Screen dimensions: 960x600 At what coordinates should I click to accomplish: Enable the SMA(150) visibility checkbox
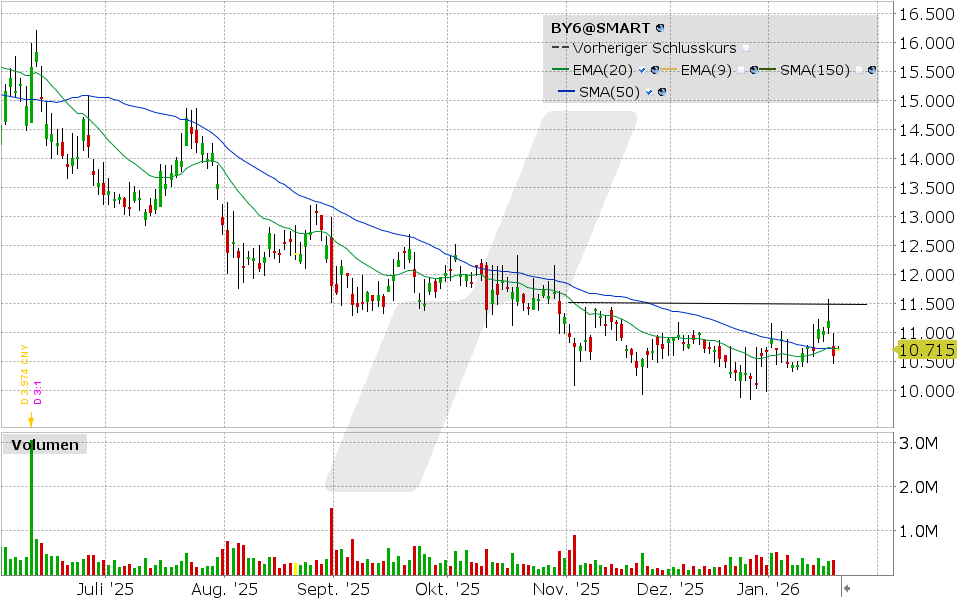click(x=859, y=70)
